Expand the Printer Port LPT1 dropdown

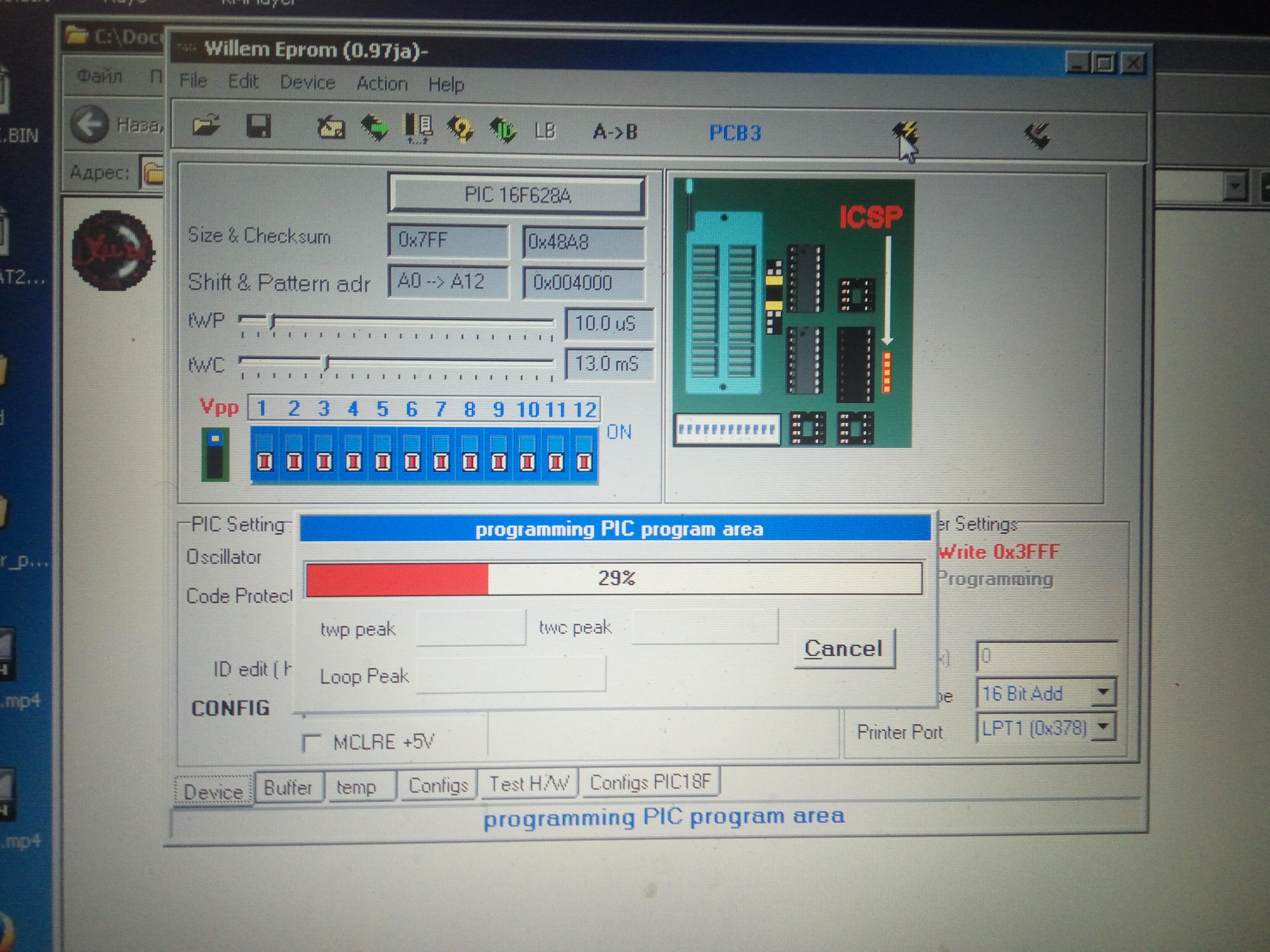click(x=1104, y=727)
